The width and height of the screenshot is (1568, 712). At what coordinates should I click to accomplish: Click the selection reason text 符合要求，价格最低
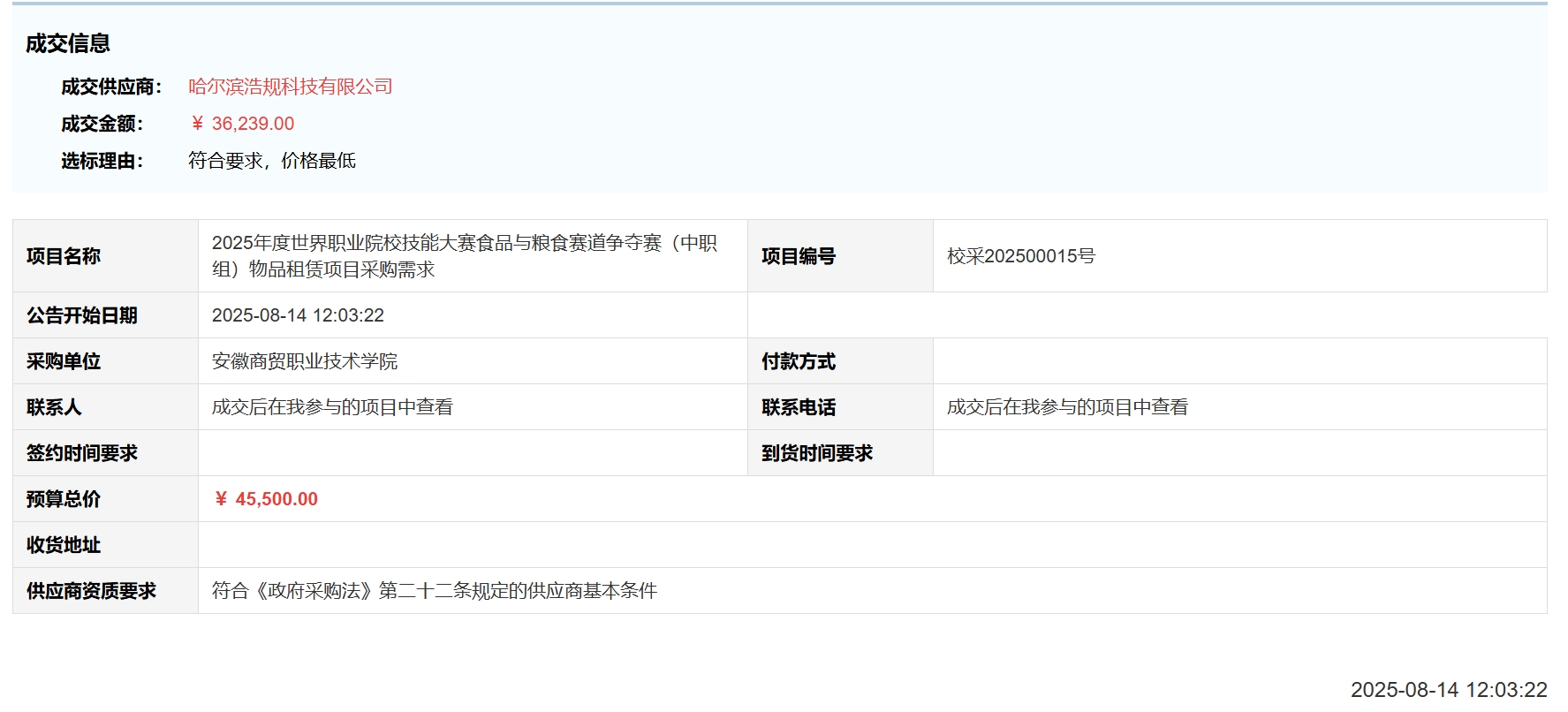pos(271,161)
